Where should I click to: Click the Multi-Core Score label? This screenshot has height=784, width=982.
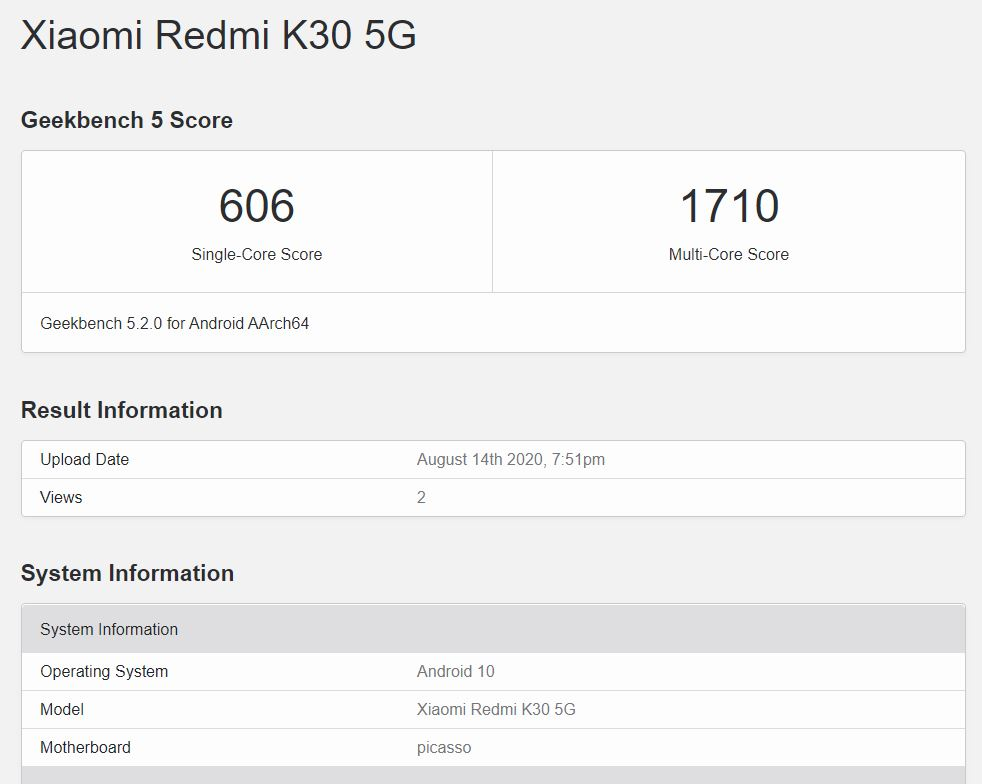coord(728,254)
